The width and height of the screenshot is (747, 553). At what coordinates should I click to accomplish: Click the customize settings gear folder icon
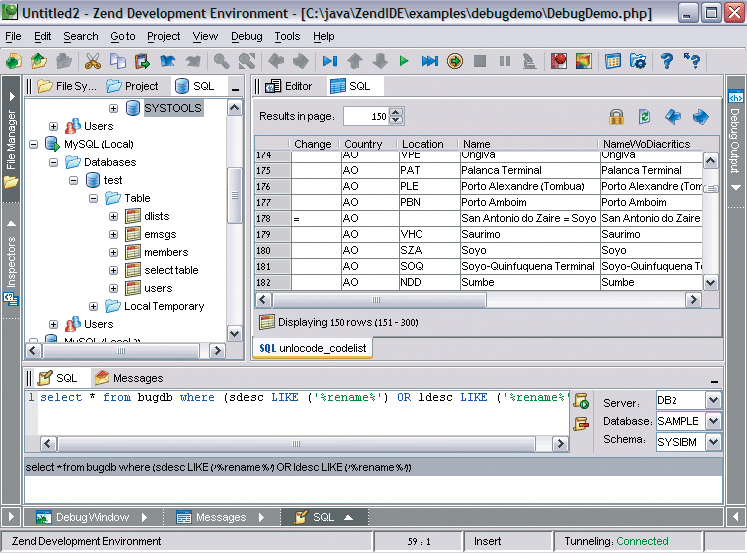(638, 61)
